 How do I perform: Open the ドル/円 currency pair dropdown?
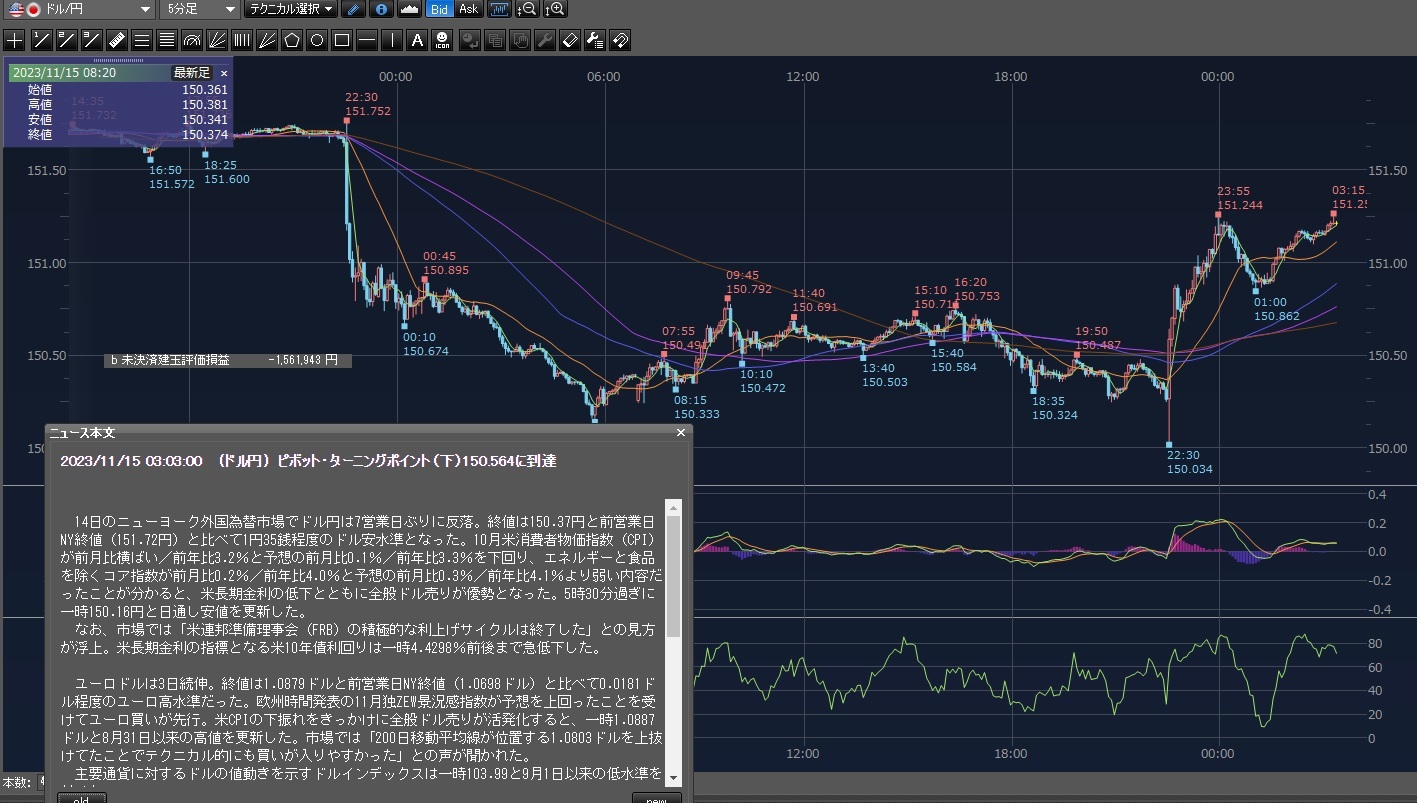click(79, 10)
